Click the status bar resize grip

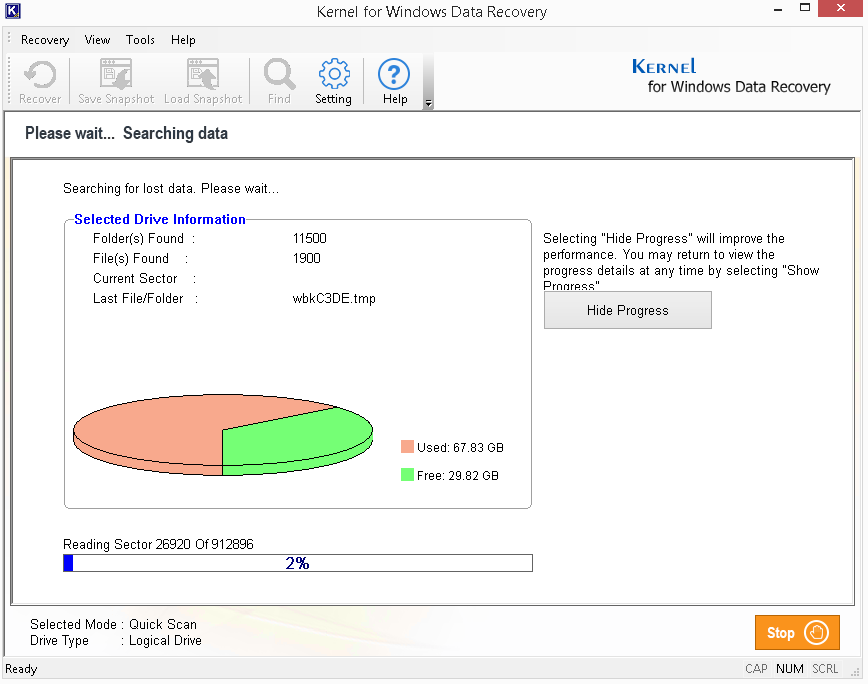click(856, 671)
